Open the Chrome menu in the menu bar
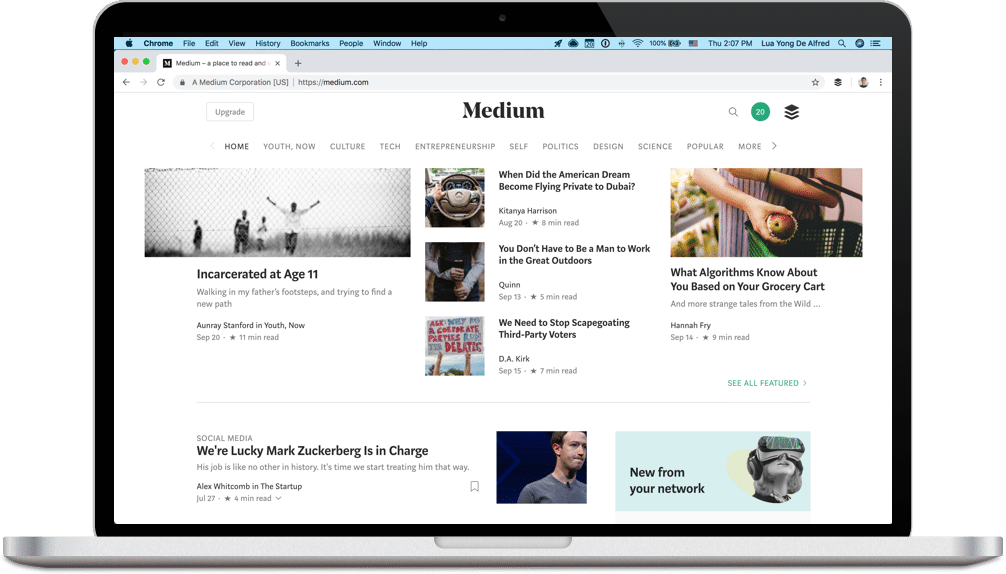Screen dimensions: 1006x574 click(158, 43)
